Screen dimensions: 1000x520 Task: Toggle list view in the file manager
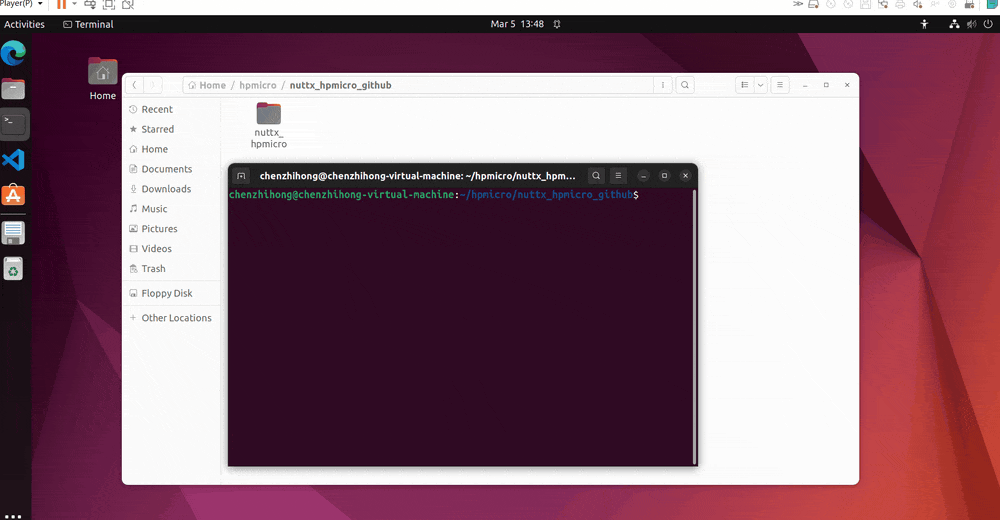coord(744,85)
